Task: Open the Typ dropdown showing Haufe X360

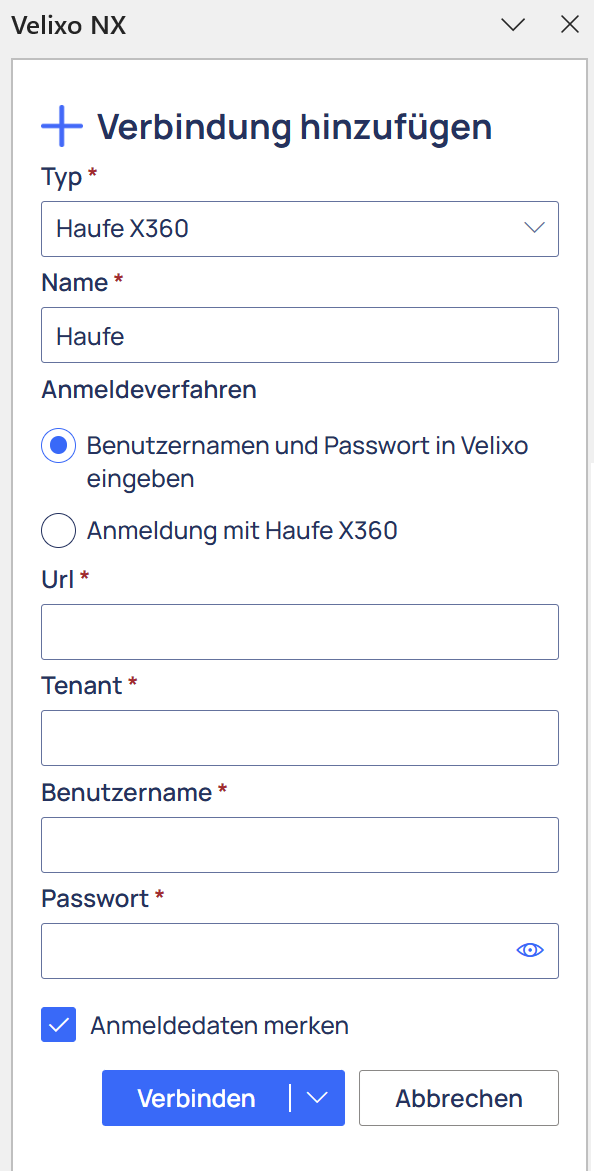Action: [300, 229]
